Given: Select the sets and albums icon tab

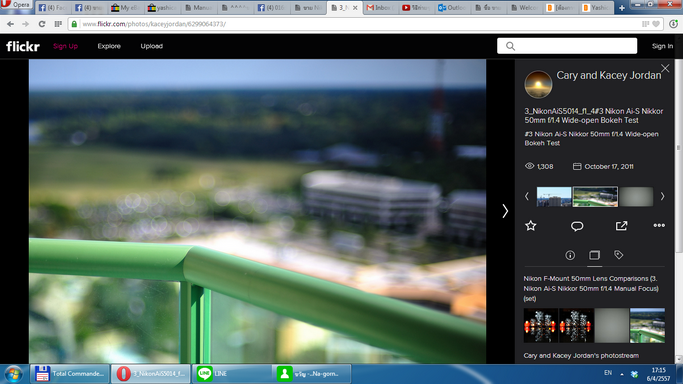Looking at the screenshot, I should 594,255.
